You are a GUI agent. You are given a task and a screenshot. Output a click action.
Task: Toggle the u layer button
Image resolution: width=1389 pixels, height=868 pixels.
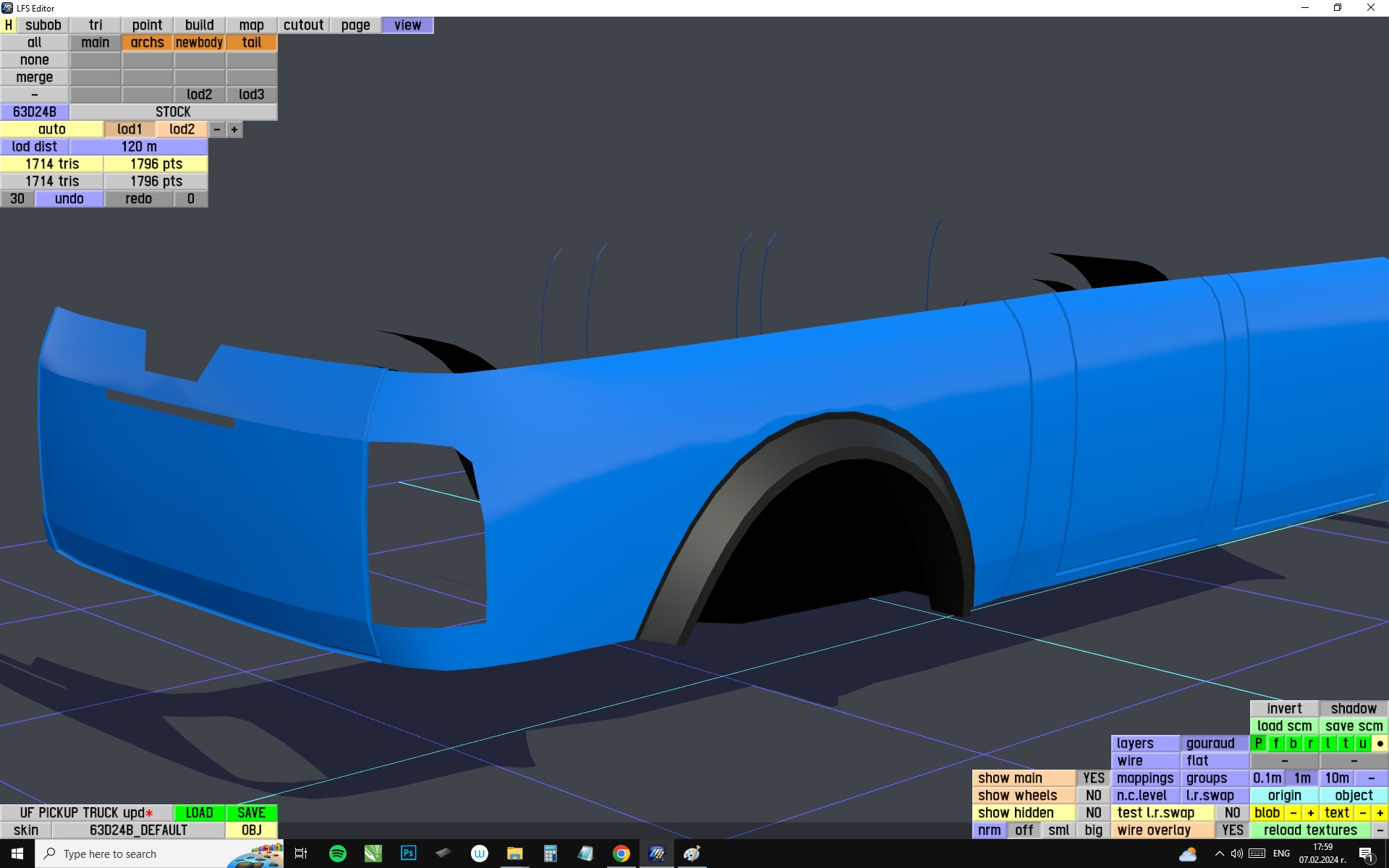click(x=1363, y=743)
